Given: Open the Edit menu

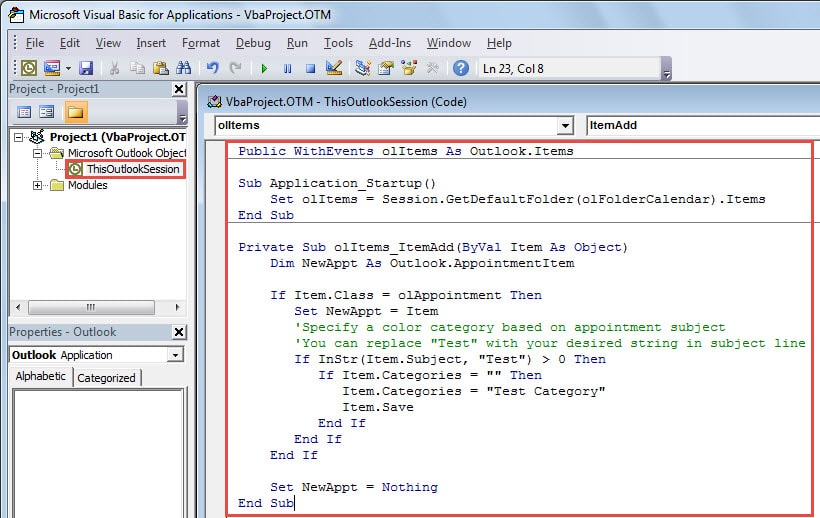Looking at the screenshot, I should [x=70, y=43].
